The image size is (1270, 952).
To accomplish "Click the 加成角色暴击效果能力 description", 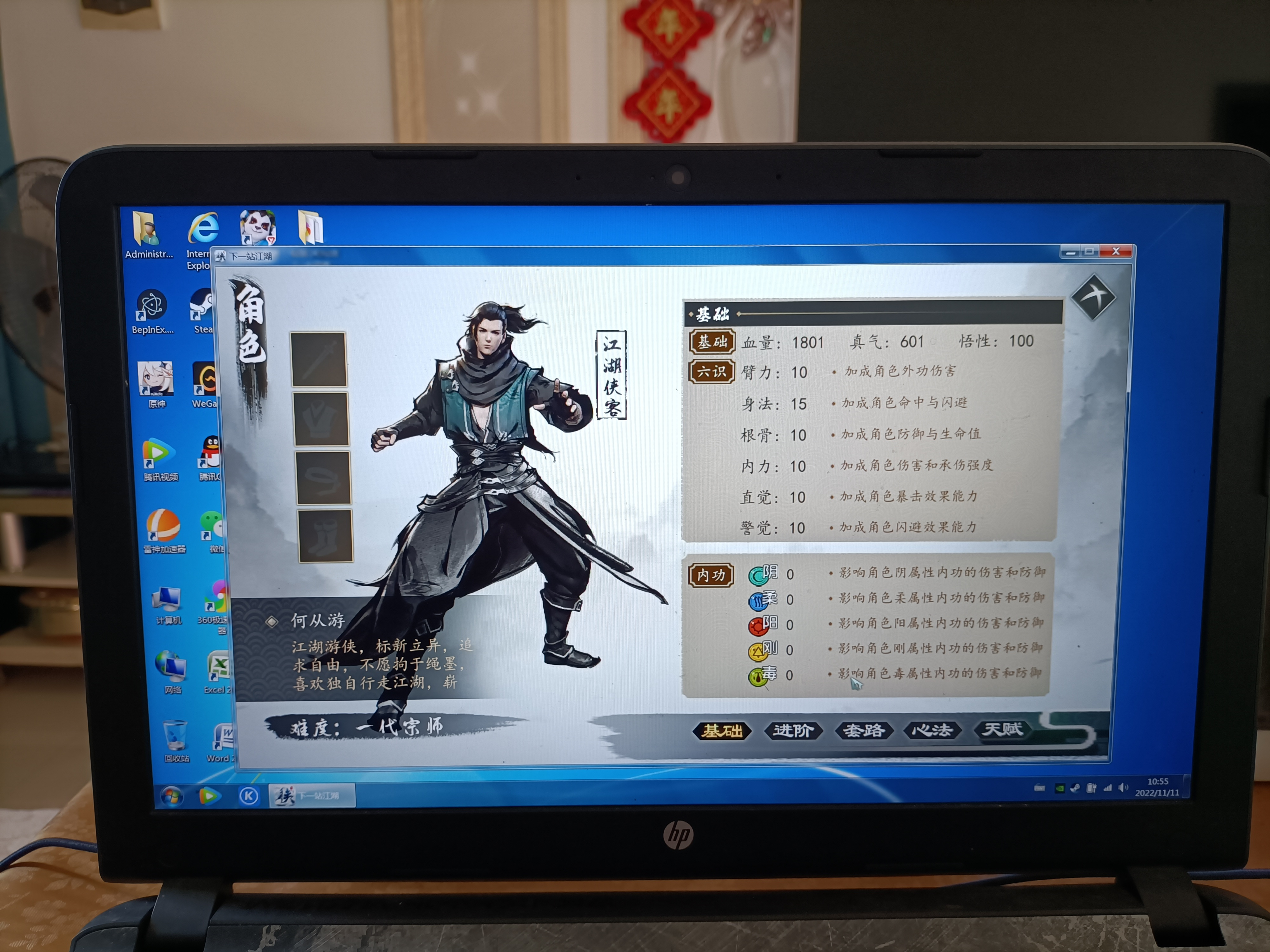I will (909, 496).
